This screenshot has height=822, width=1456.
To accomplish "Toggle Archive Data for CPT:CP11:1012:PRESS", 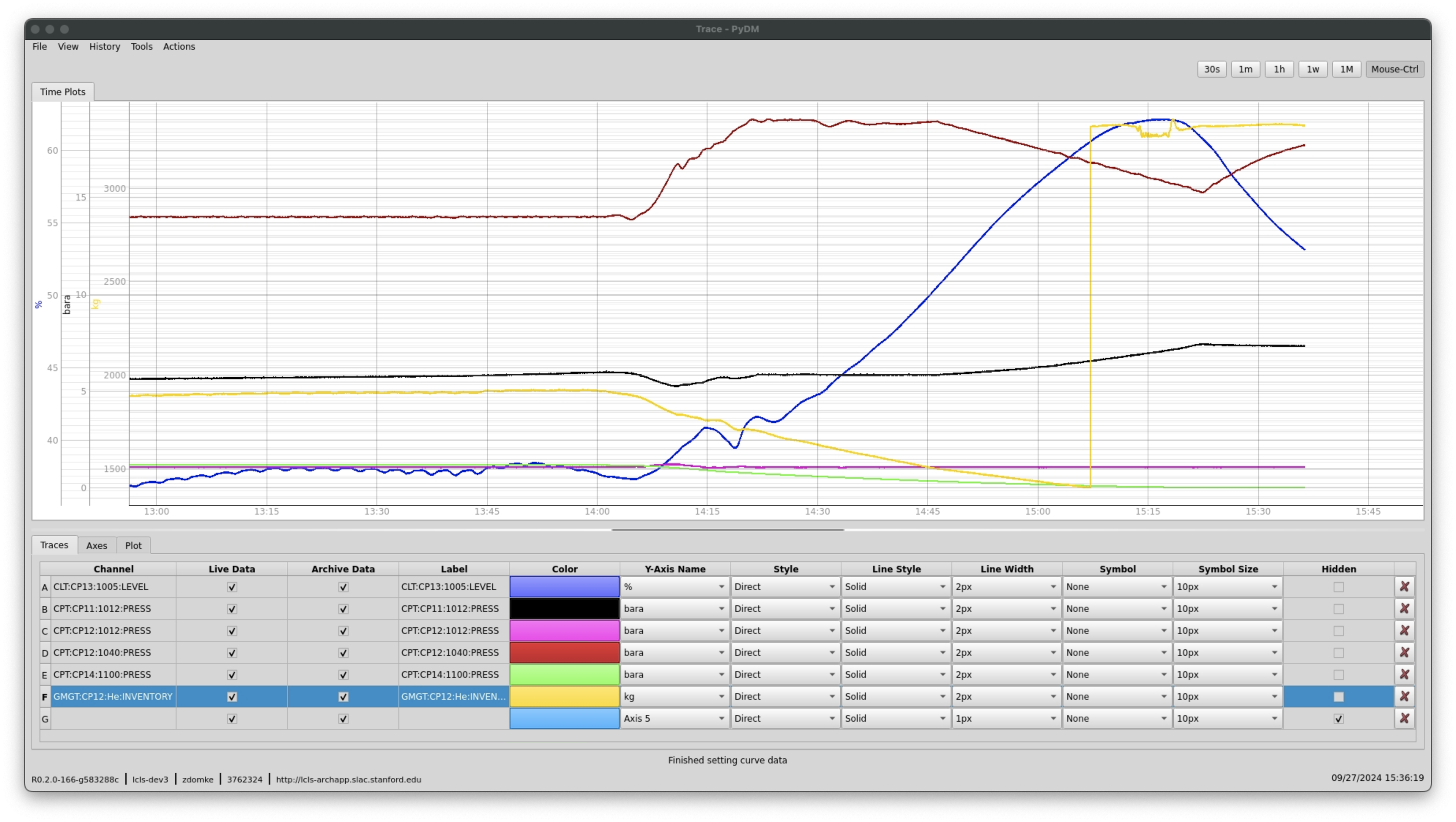I will click(x=343, y=609).
